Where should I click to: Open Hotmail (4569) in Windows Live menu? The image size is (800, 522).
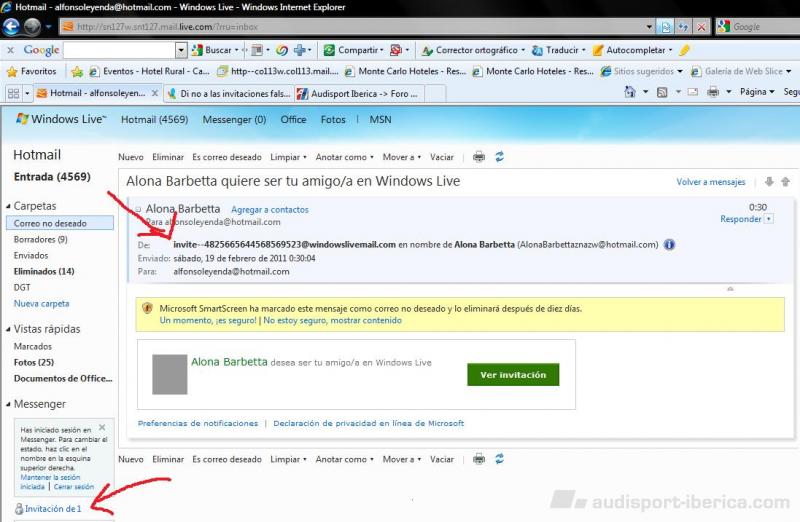[154, 119]
